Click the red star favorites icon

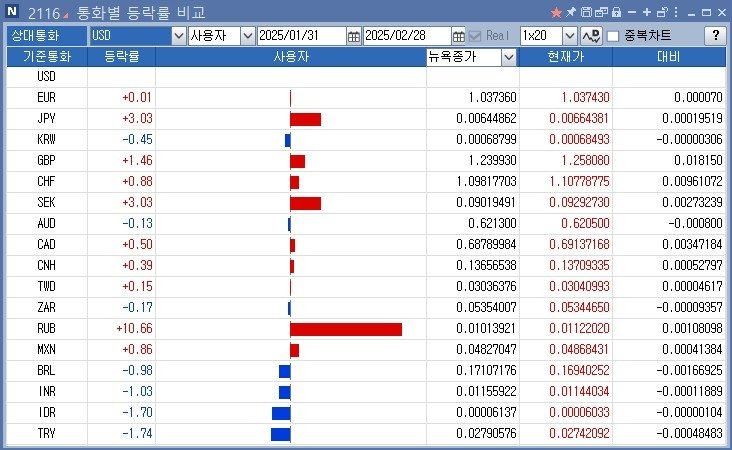tap(557, 12)
